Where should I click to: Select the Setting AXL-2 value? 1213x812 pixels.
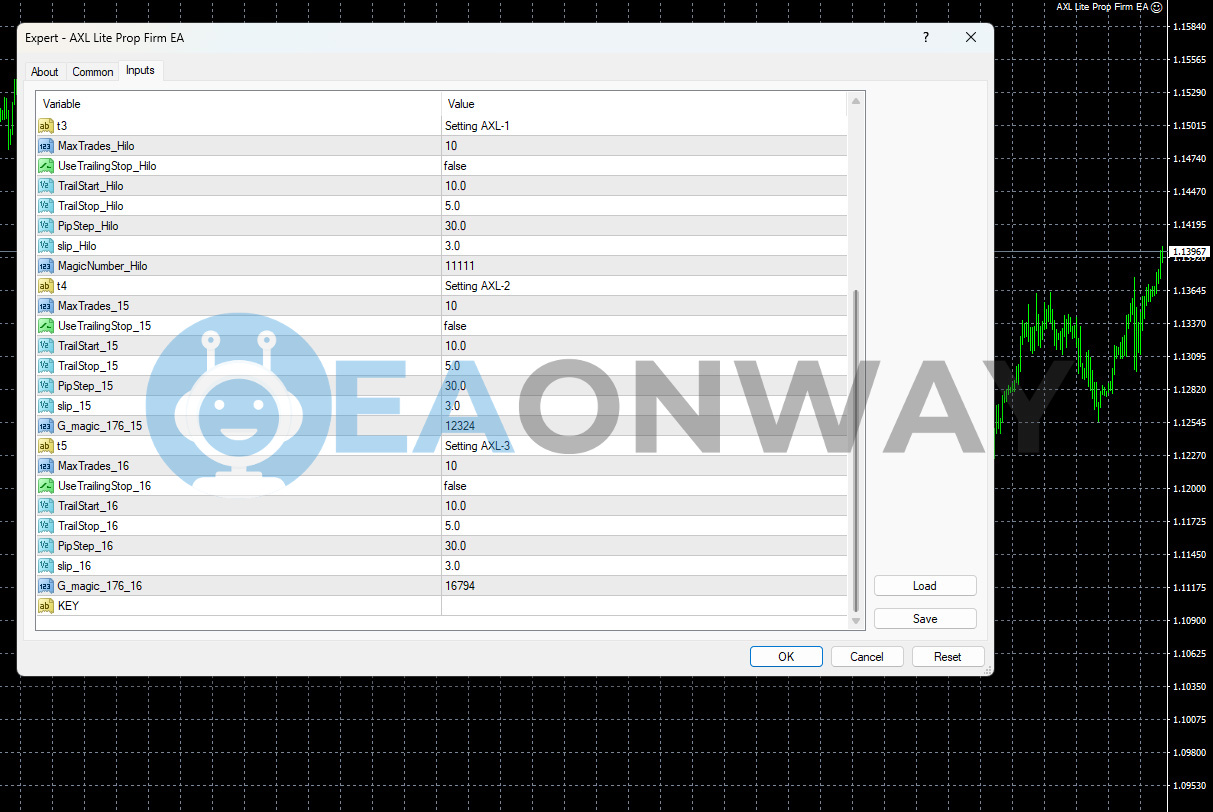point(478,286)
